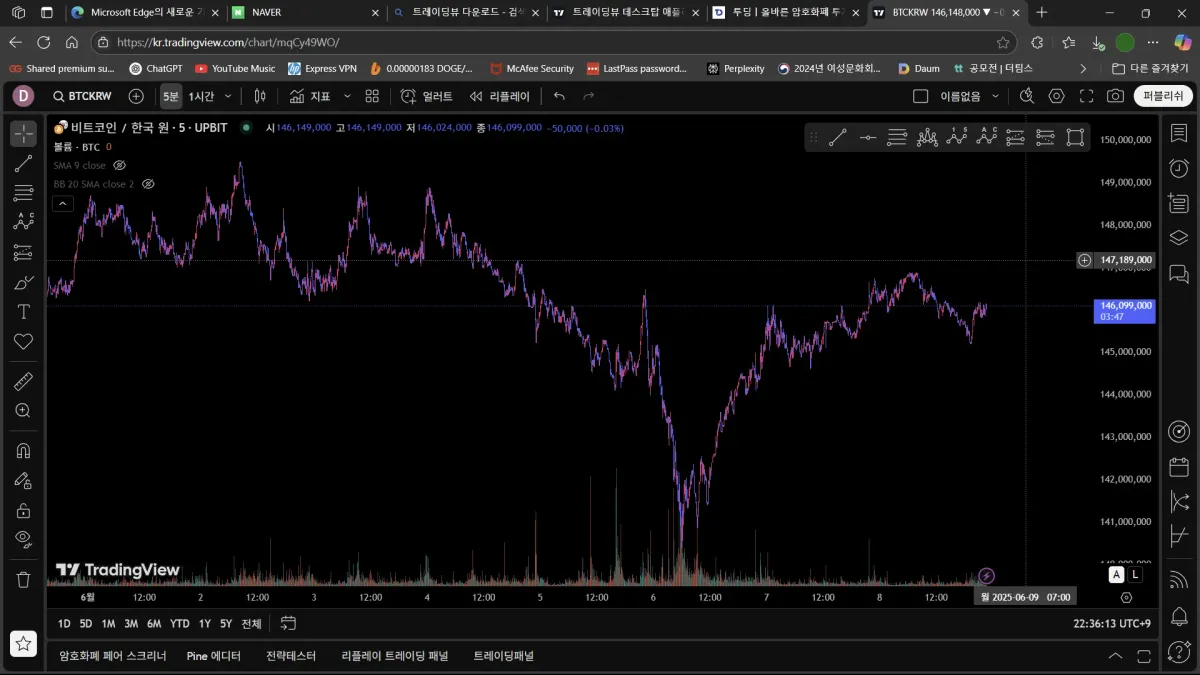Undo the last chart action
This screenshot has height=675, width=1200.
coord(559,96)
